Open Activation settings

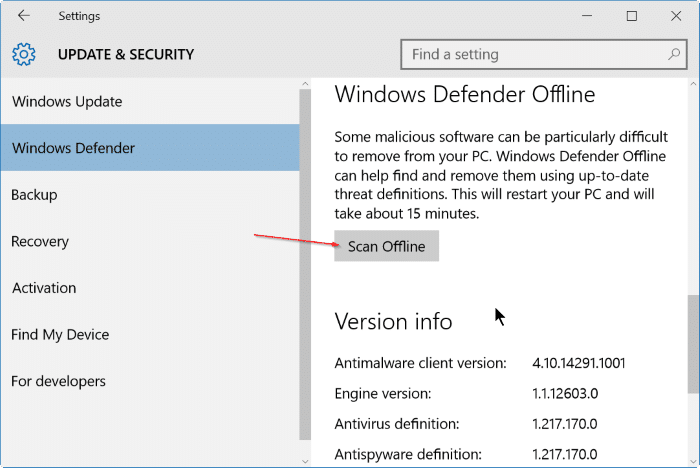150,288
